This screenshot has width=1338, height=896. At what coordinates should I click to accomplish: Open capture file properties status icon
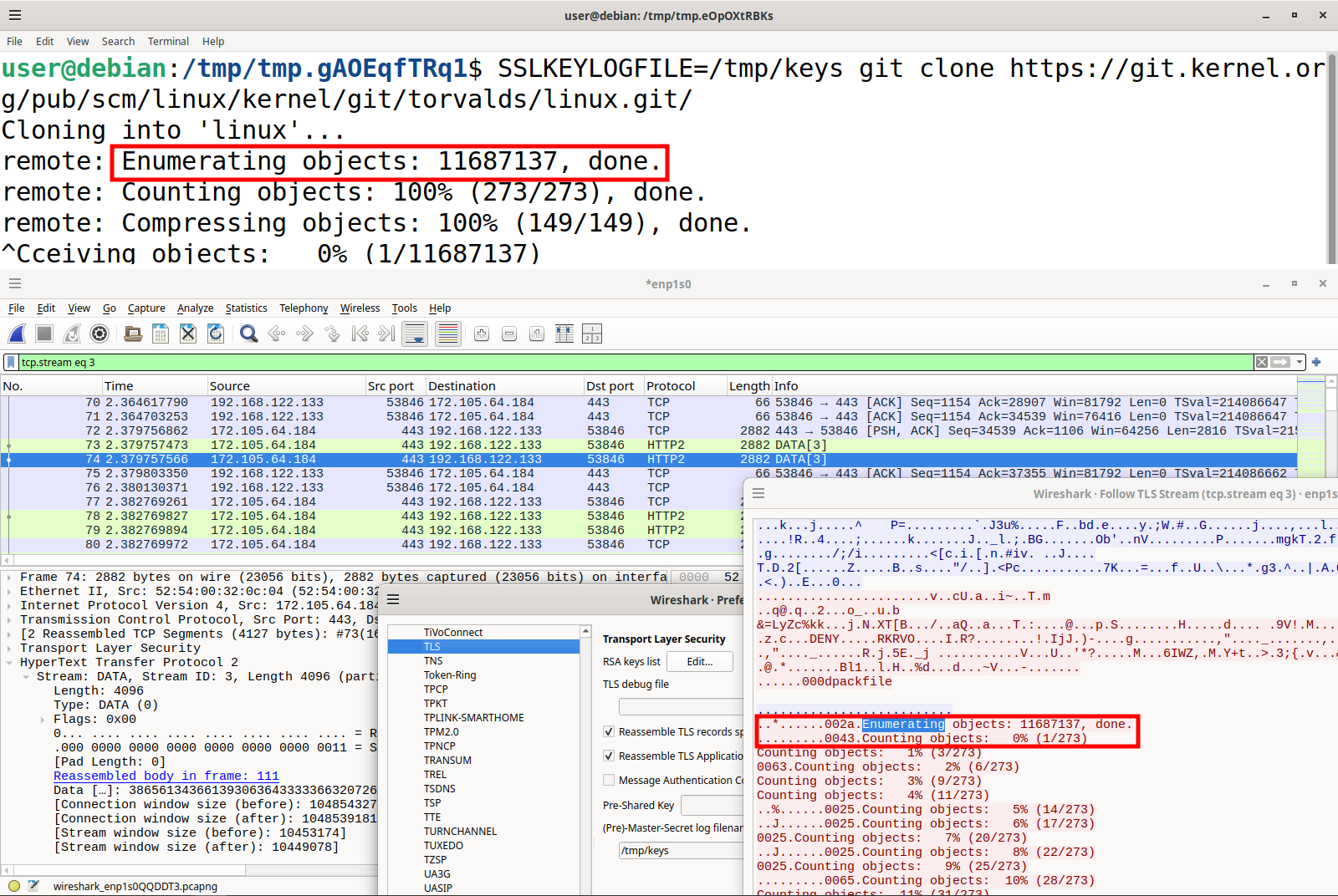tap(33, 886)
